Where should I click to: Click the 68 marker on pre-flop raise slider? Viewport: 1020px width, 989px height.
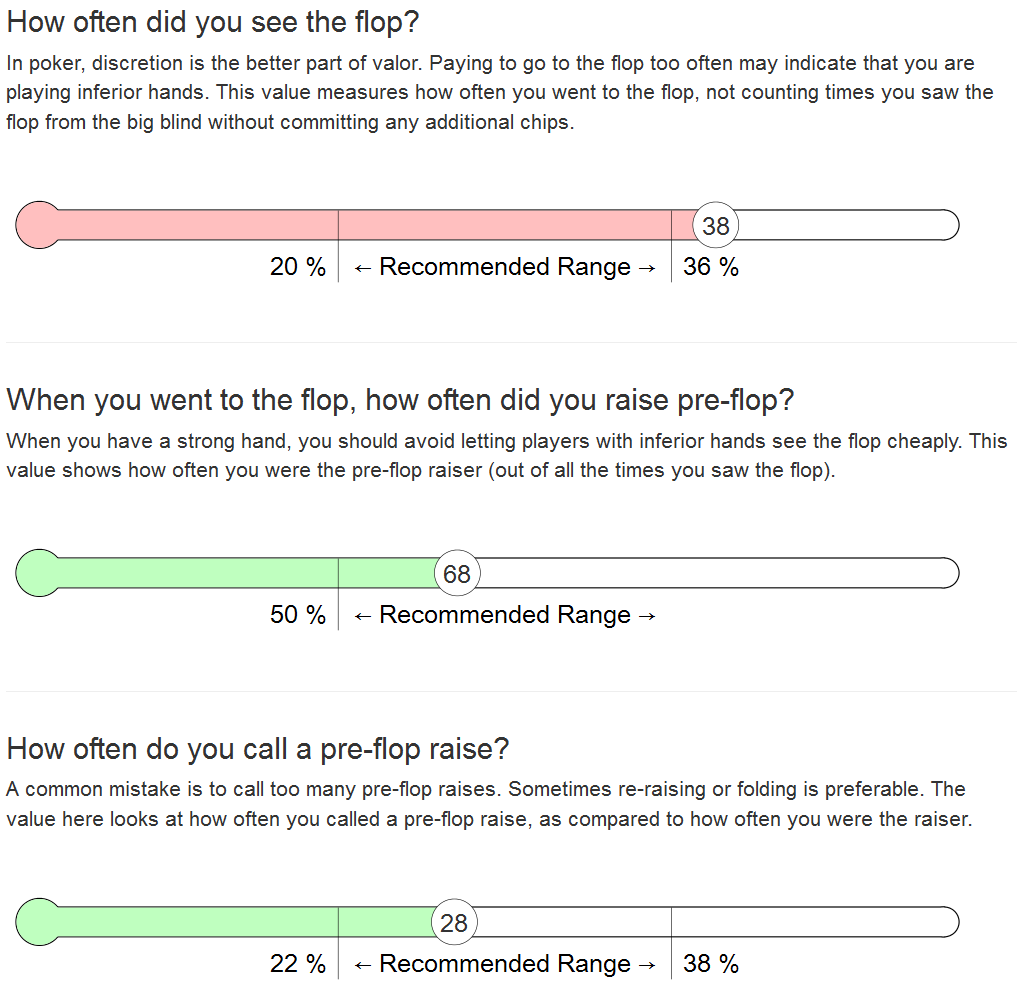tap(457, 573)
